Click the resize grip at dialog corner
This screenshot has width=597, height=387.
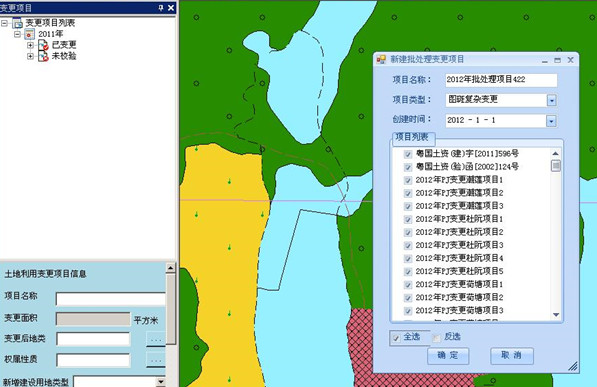click(x=573, y=366)
